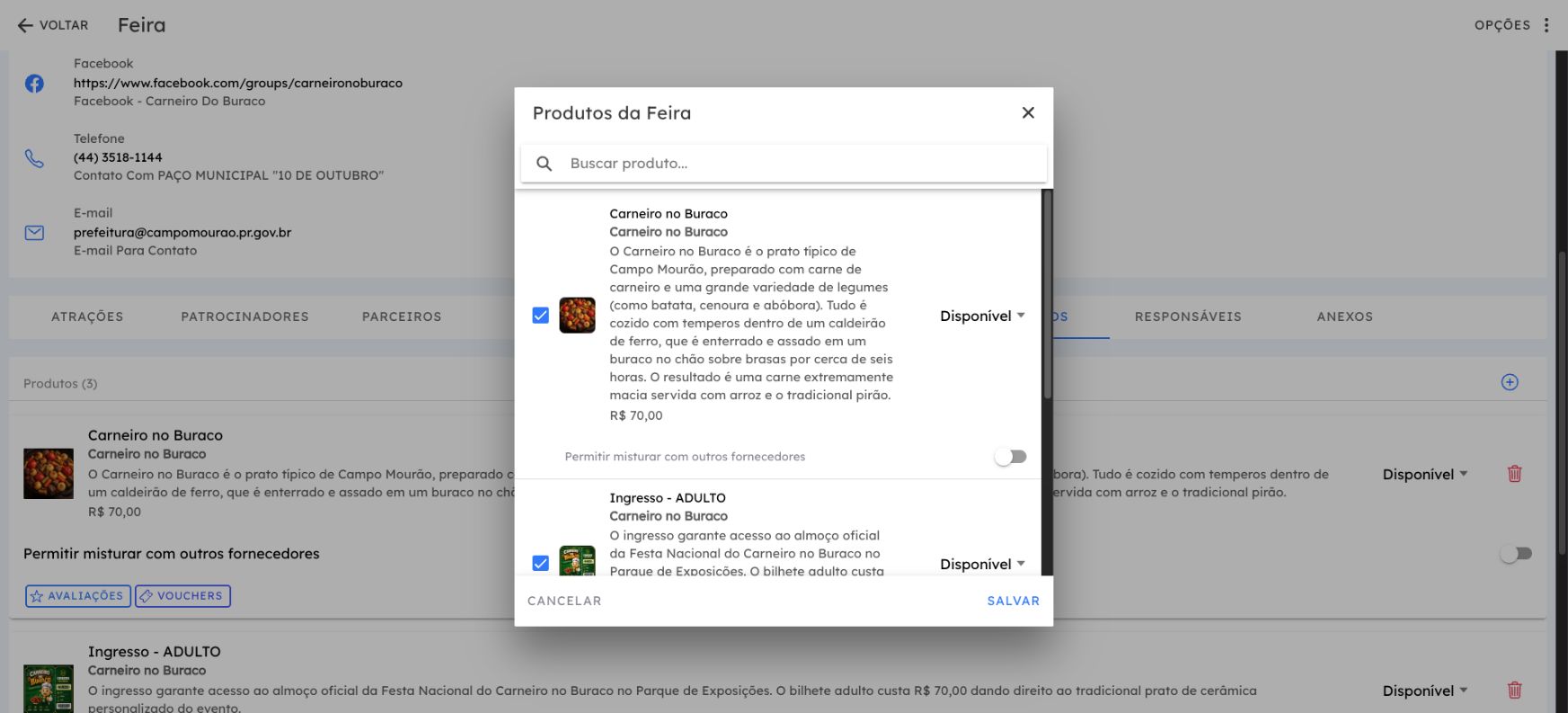The height and width of the screenshot is (713, 1568).
Task: Click the Produtos (3) heading
Action: [x=60, y=383]
